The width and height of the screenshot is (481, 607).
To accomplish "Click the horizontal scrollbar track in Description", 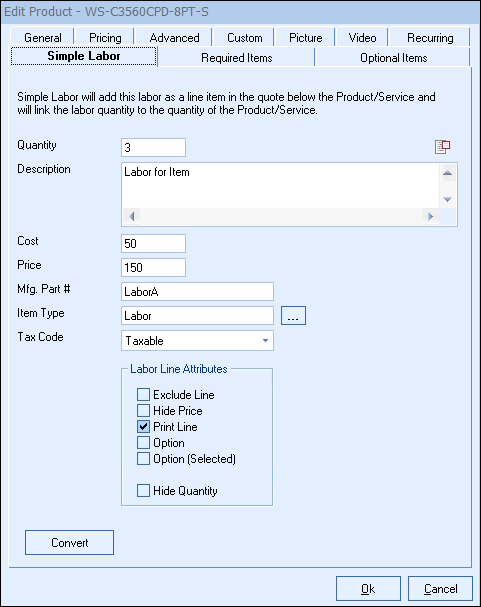I will pos(281,216).
